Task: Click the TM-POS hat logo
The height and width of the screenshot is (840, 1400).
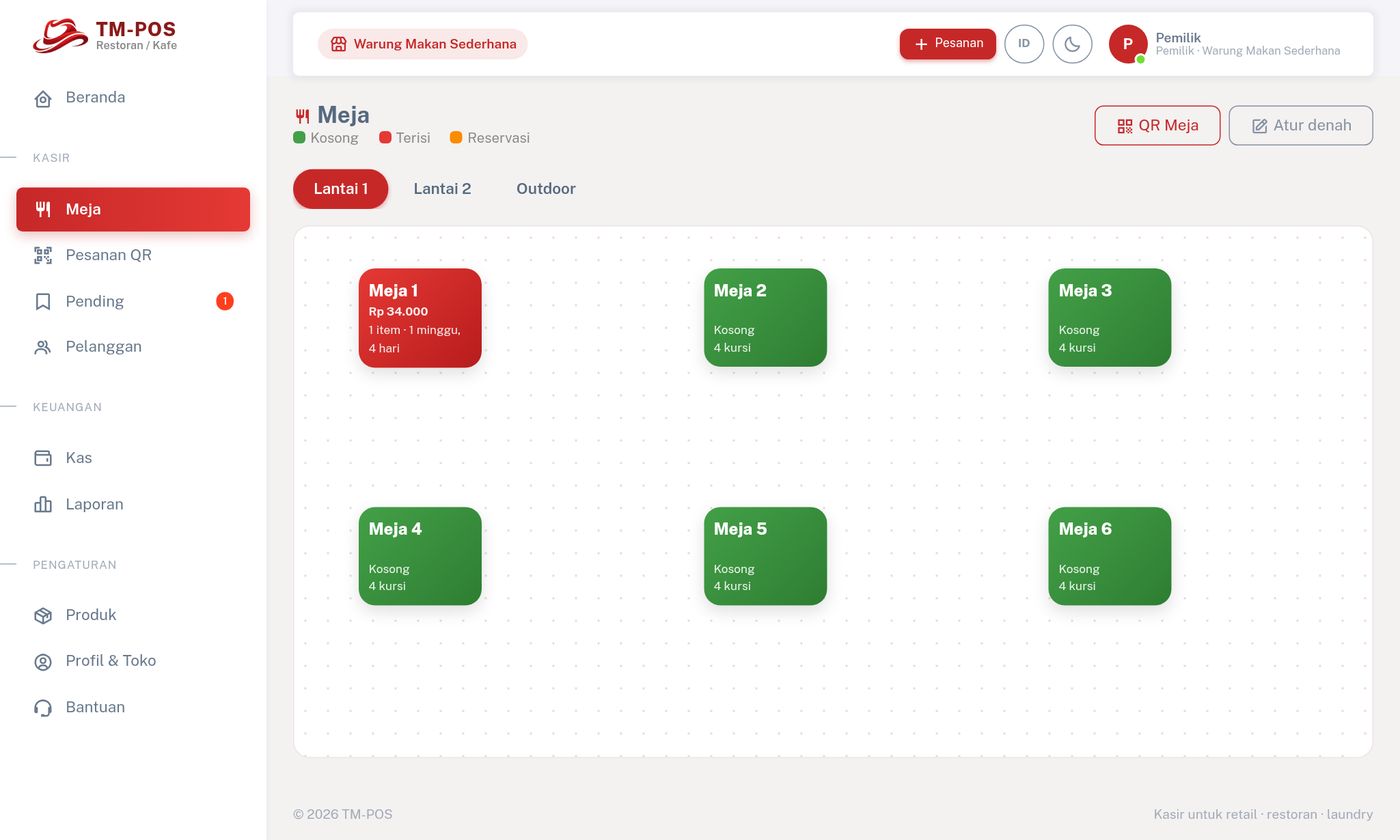Action: pyautogui.click(x=60, y=35)
